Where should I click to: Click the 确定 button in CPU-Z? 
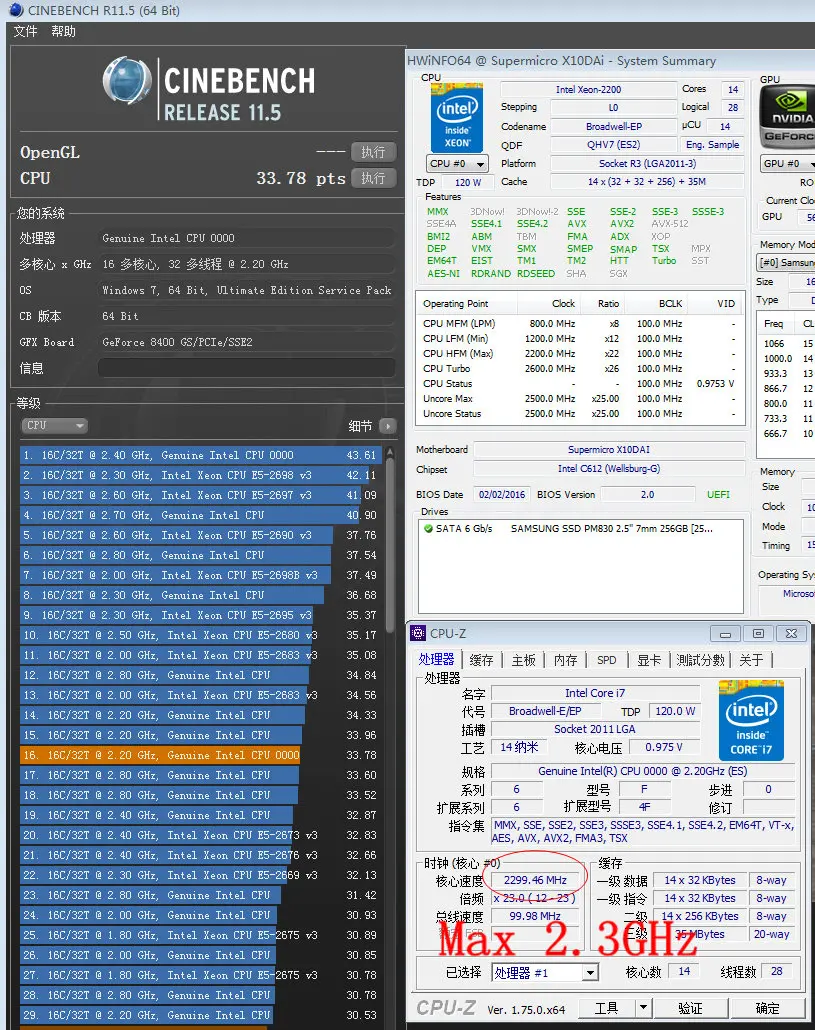pyautogui.click(x=767, y=1008)
